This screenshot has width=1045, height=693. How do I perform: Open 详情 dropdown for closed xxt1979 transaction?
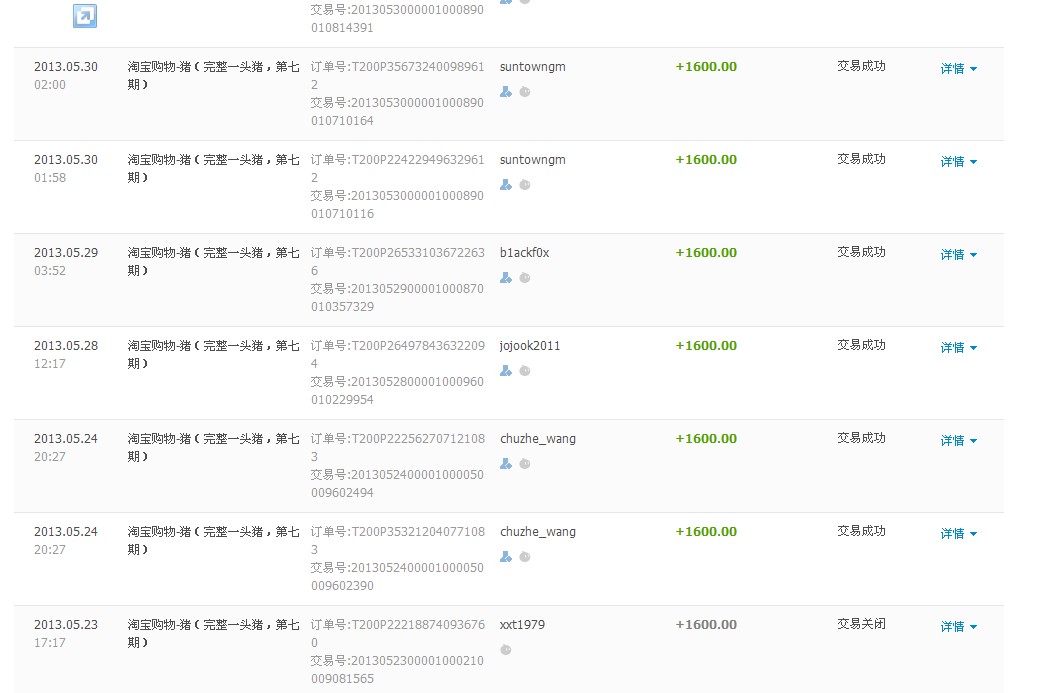coord(958,627)
